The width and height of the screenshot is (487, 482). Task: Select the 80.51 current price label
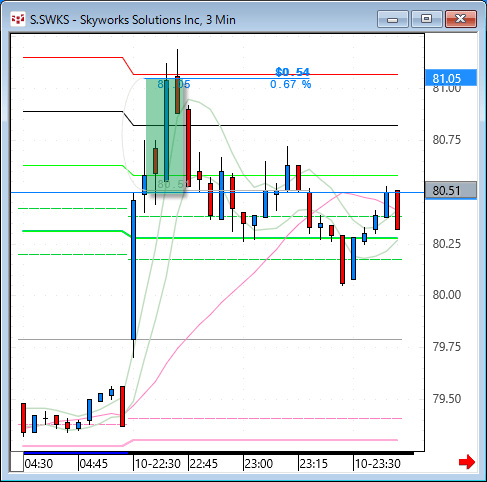click(x=451, y=191)
